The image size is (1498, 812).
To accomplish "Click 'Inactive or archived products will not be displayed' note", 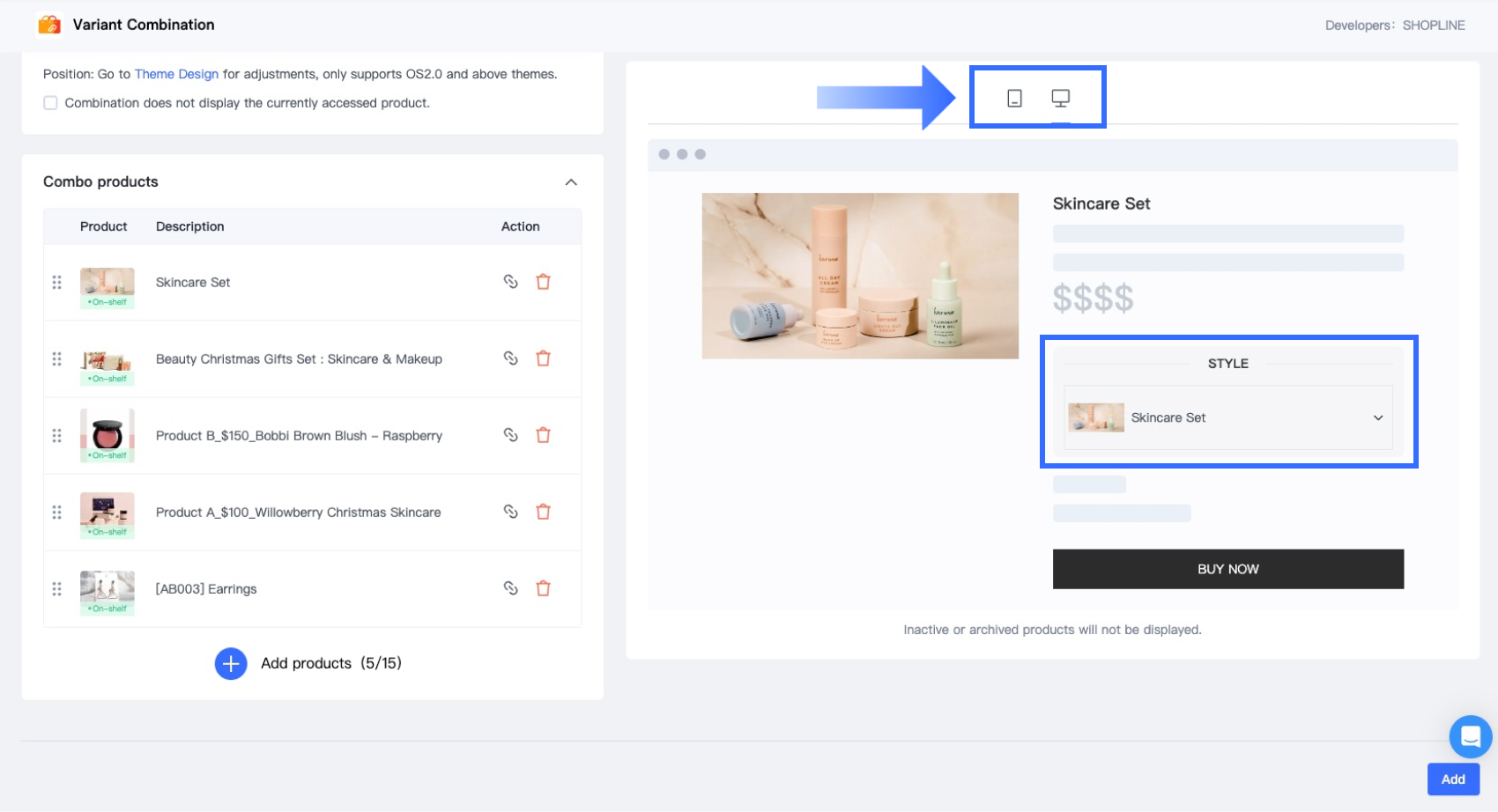I will pos(1053,630).
